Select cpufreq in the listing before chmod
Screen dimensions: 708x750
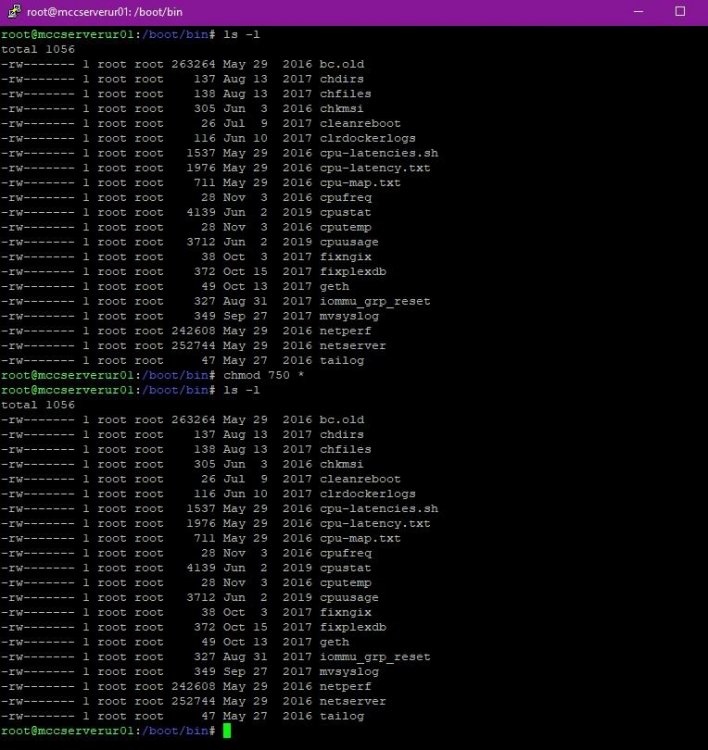click(345, 198)
